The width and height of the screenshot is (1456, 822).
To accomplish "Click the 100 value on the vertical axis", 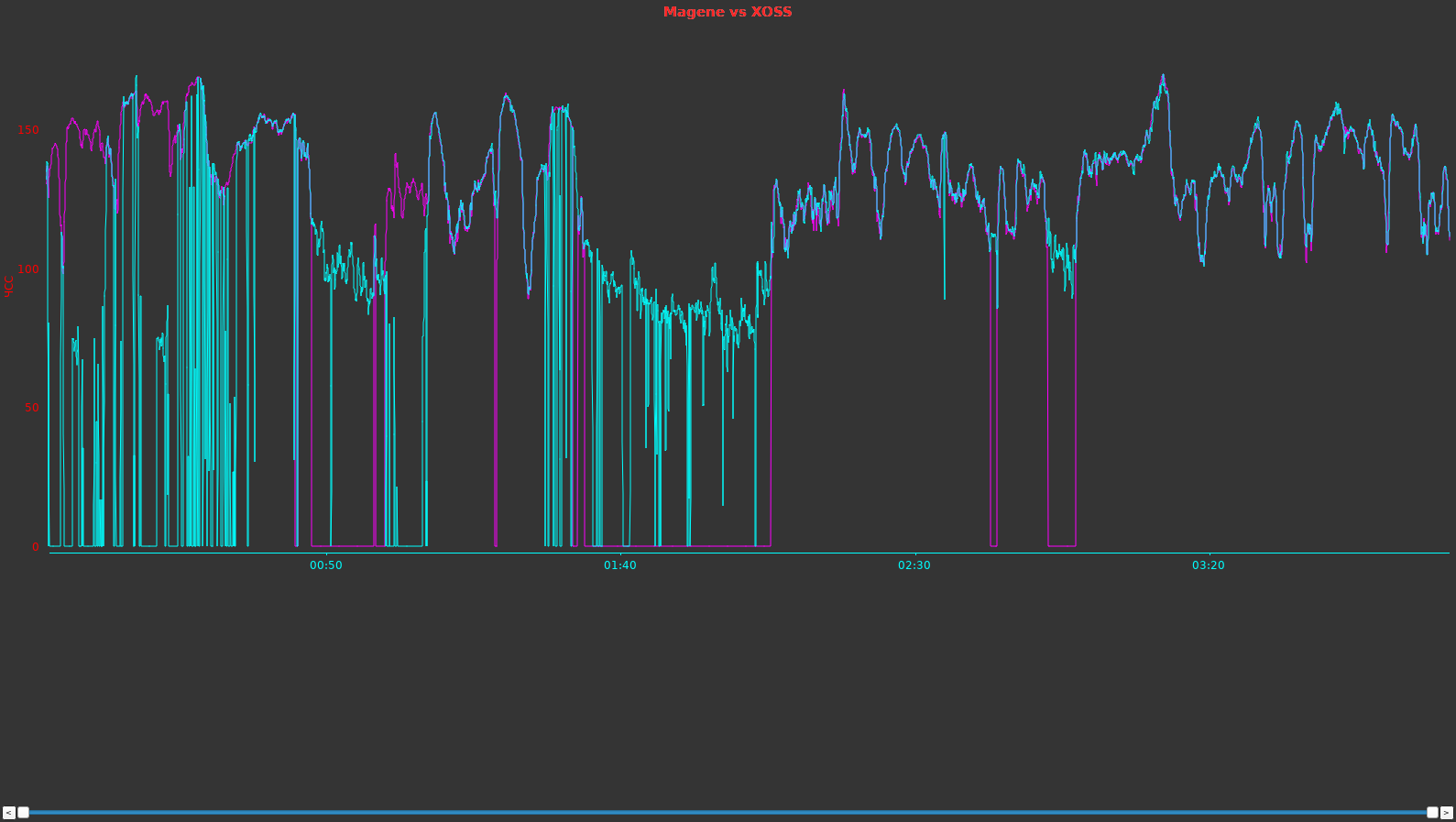I will coord(28,269).
